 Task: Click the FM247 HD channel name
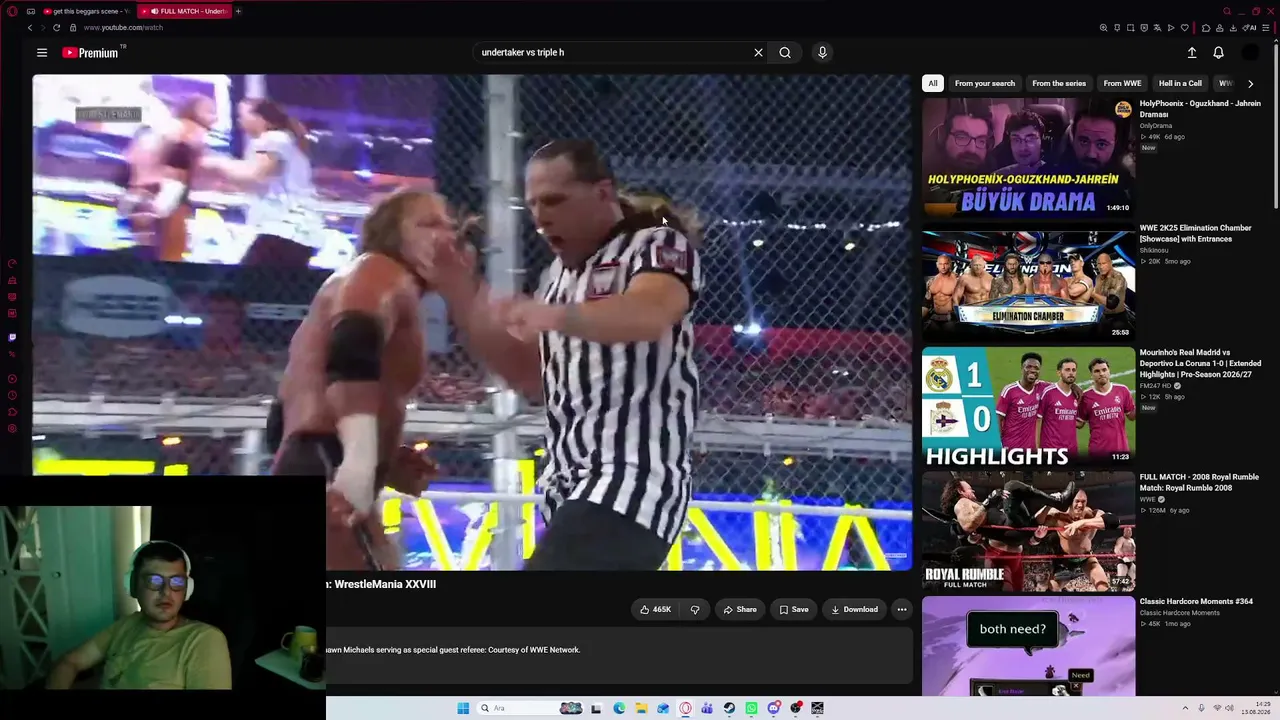tap(1157, 386)
